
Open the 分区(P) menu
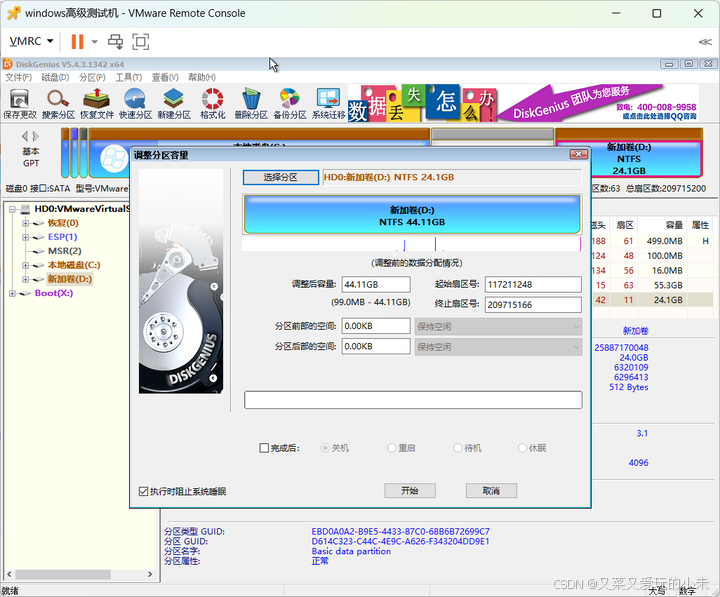92,77
